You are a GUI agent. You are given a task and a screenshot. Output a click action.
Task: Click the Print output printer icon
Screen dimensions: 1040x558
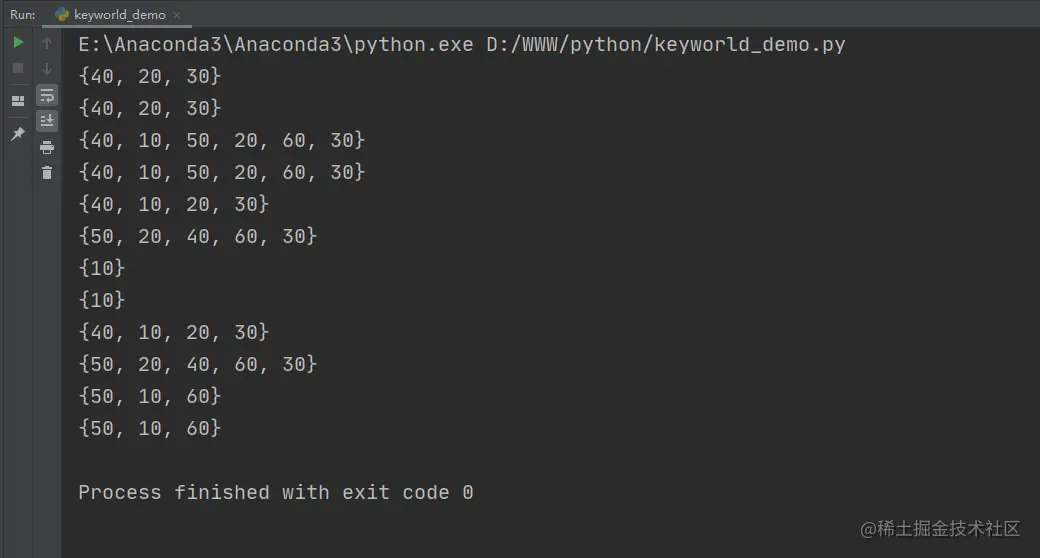click(46, 147)
